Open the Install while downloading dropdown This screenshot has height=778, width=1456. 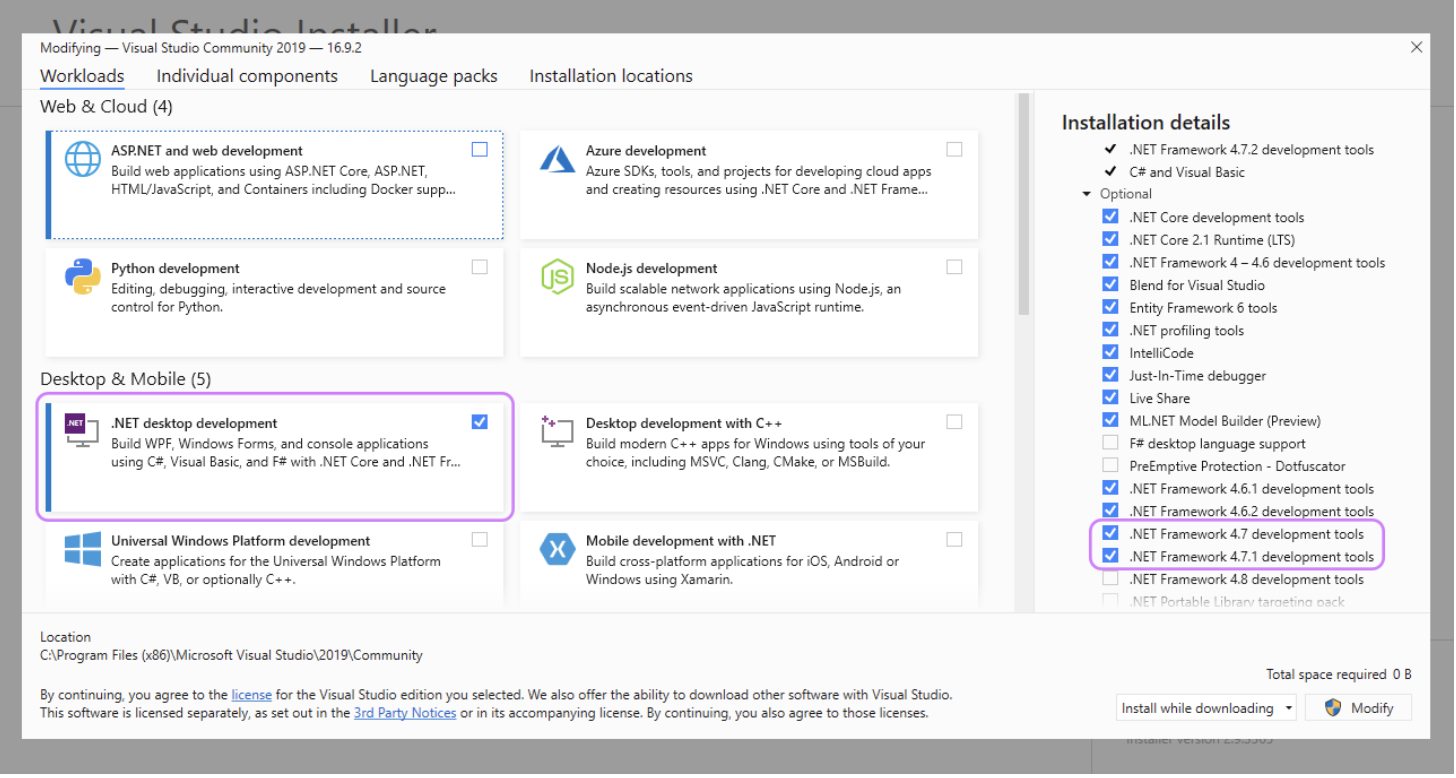click(x=1207, y=708)
